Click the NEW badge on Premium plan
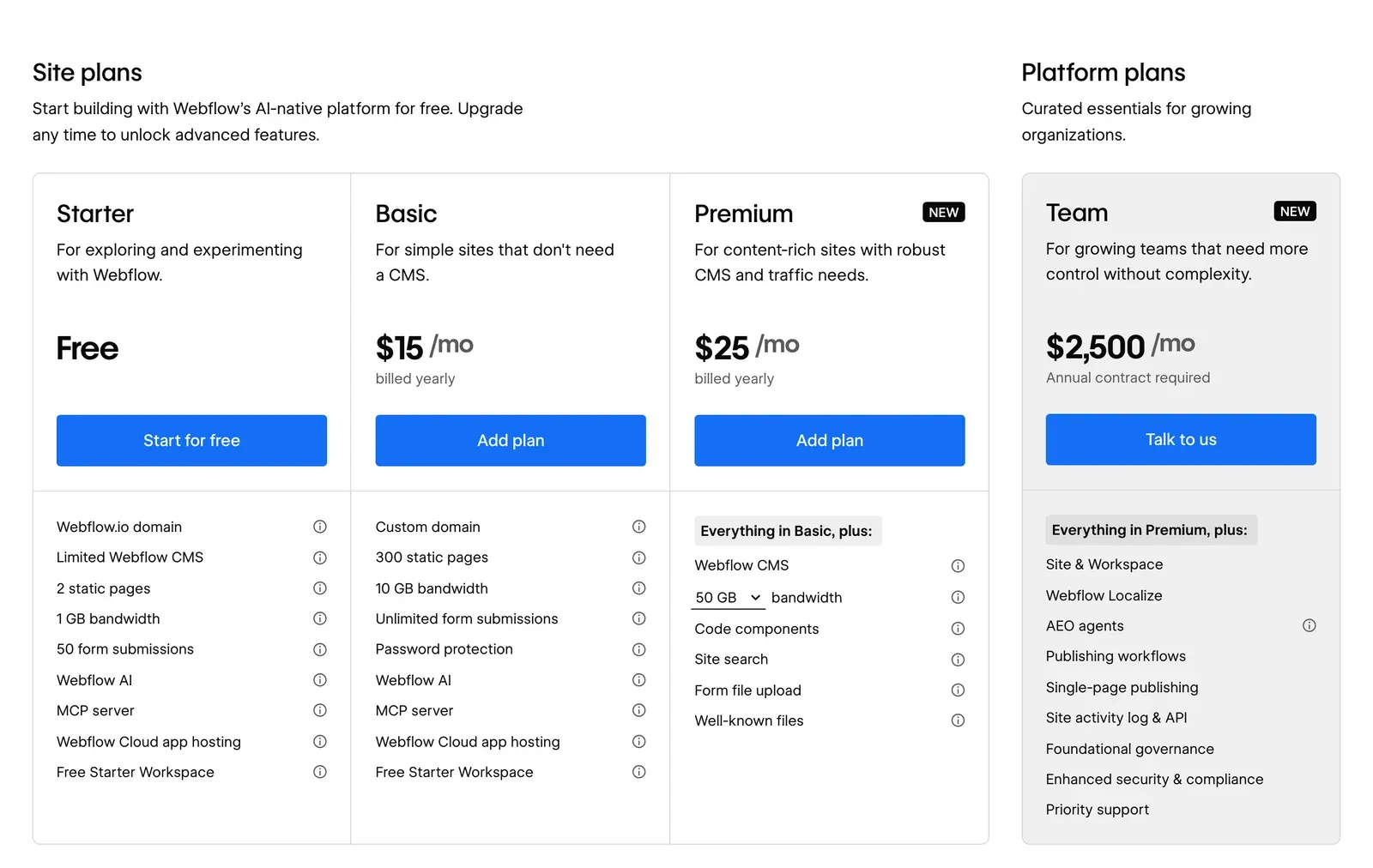The height and width of the screenshot is (868, 1373). tap(944, 213)
